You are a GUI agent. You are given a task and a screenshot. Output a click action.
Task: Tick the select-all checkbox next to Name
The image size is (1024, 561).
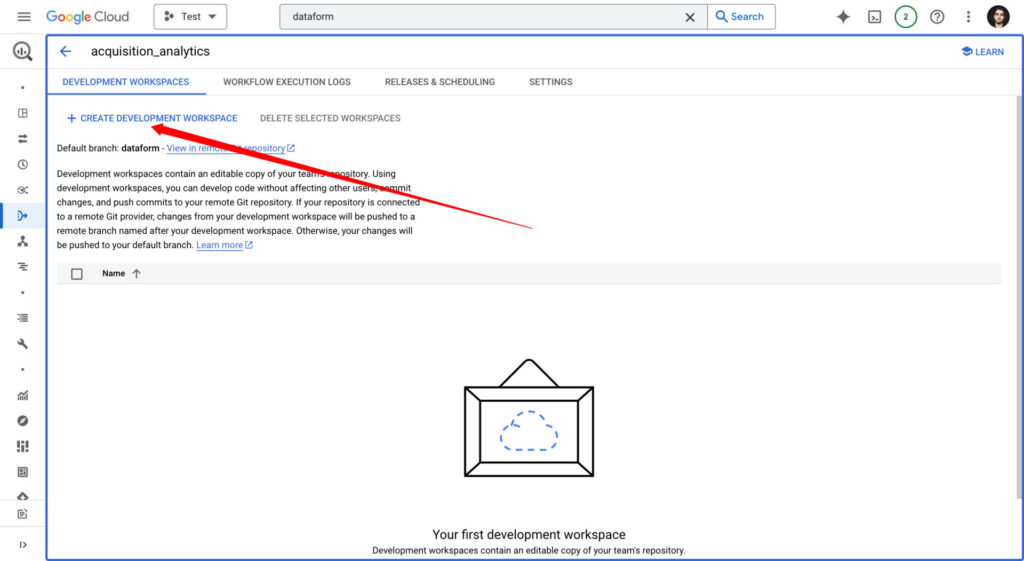(x=77, y=274)
